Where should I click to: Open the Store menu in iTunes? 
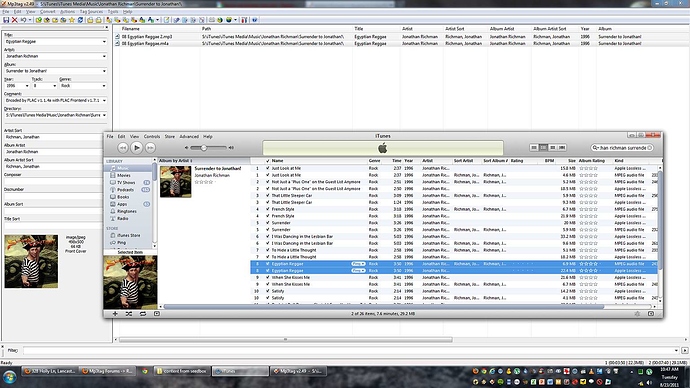(x=169, y=136)
